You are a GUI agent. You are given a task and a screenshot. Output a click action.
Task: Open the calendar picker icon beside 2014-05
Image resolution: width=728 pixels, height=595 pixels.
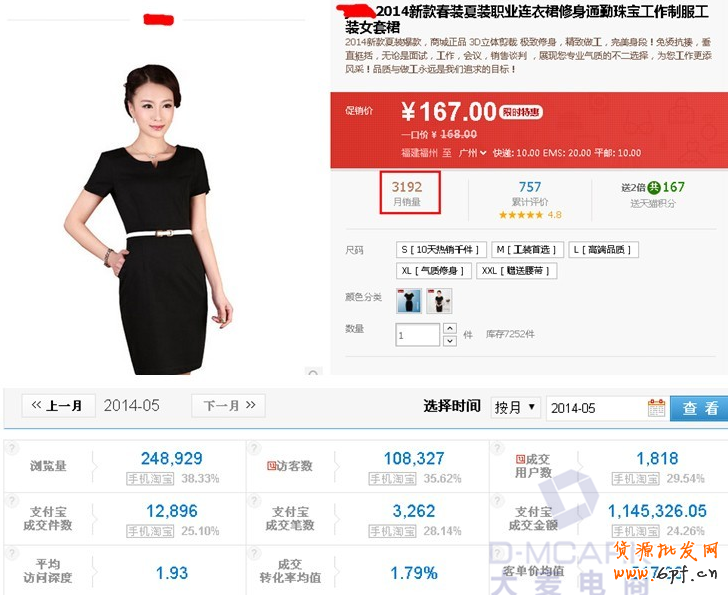tap(656, 408)
